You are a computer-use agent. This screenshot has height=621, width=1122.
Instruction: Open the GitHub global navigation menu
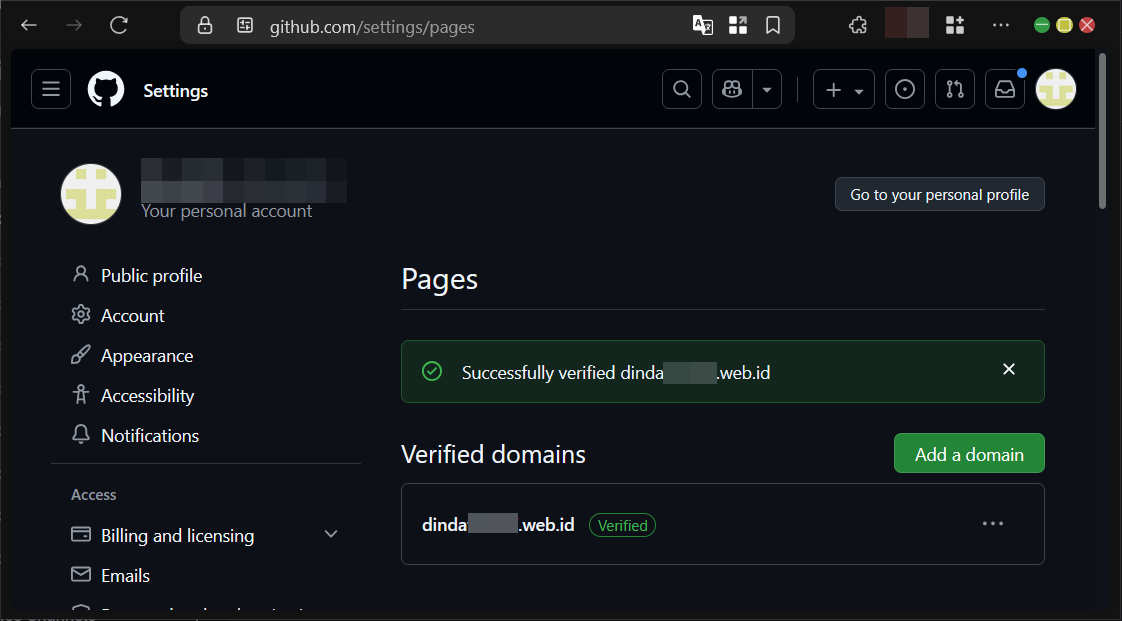click(51, 89)
